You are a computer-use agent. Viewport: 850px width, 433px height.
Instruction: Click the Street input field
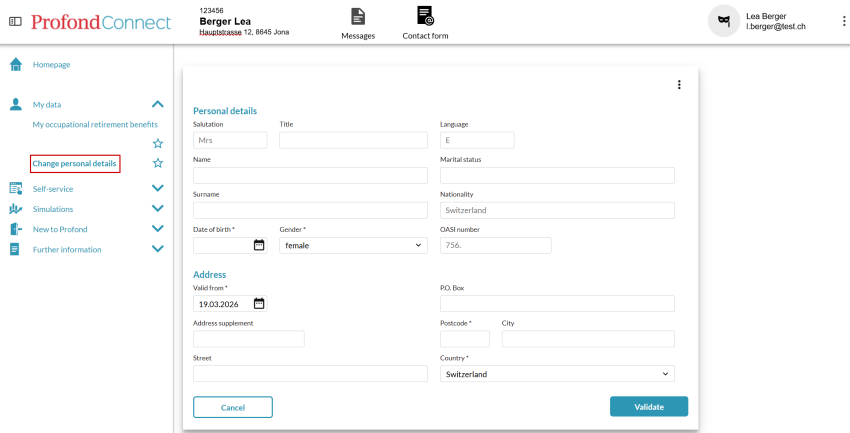click(310, 373)
